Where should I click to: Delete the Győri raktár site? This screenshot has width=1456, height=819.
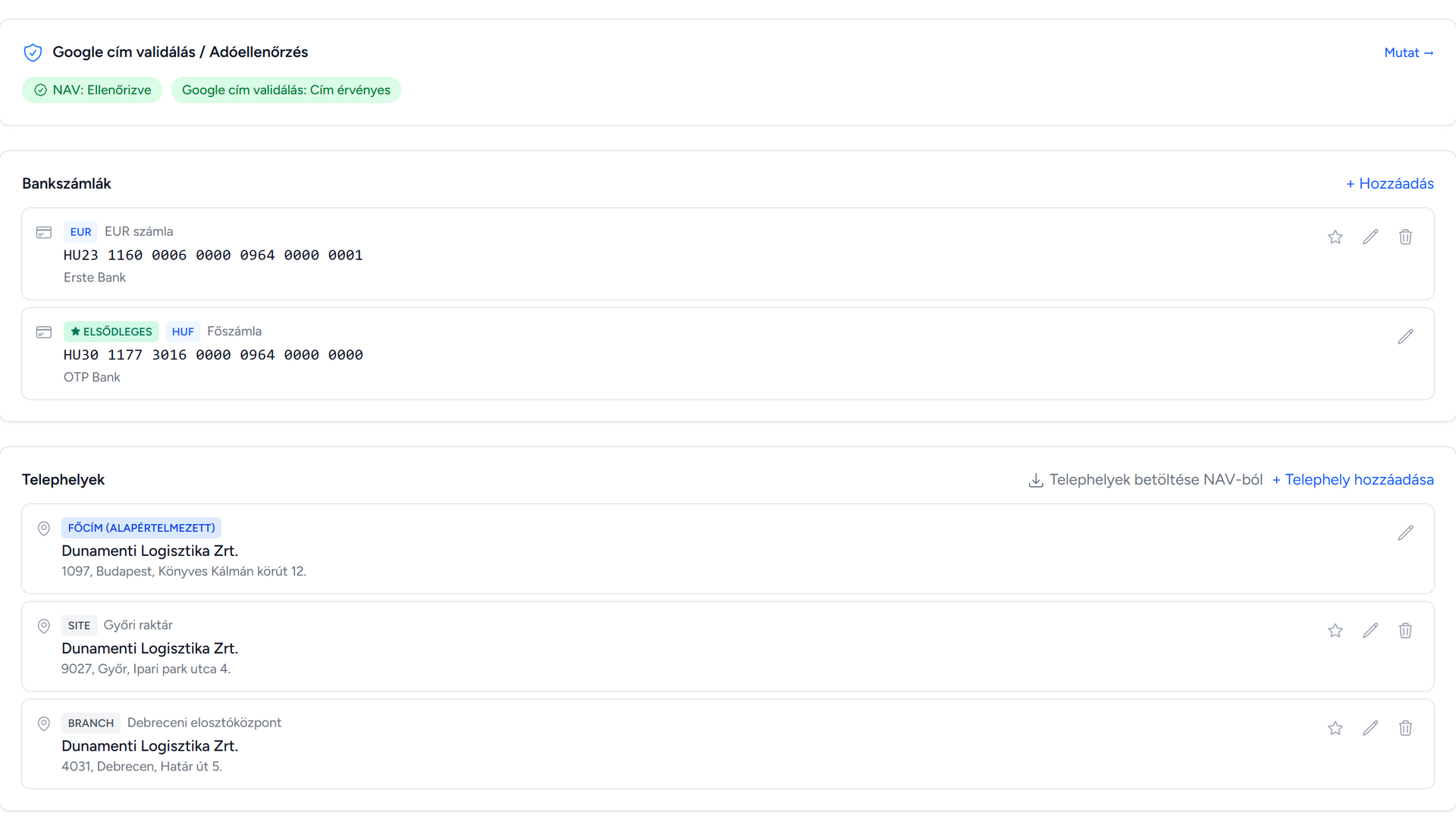[x=1405, y=631]
